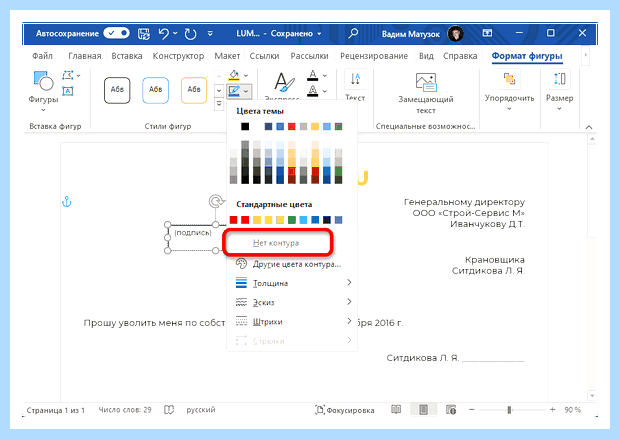This screenshot has width=620, height=439.
Task: Click the Text Outline A icon
Action: pos(313,91)
